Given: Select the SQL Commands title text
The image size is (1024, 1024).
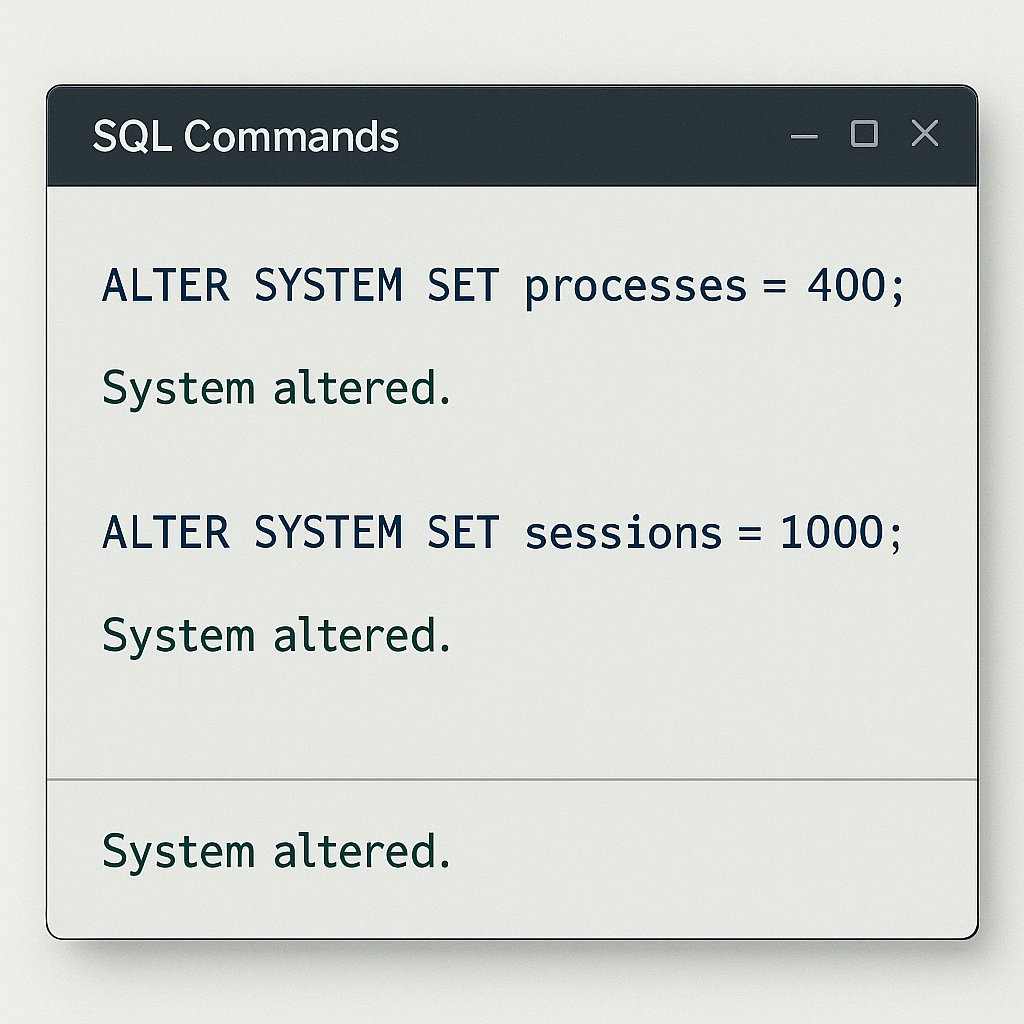Looking at the screenshot, I should [x=245, y=136].
